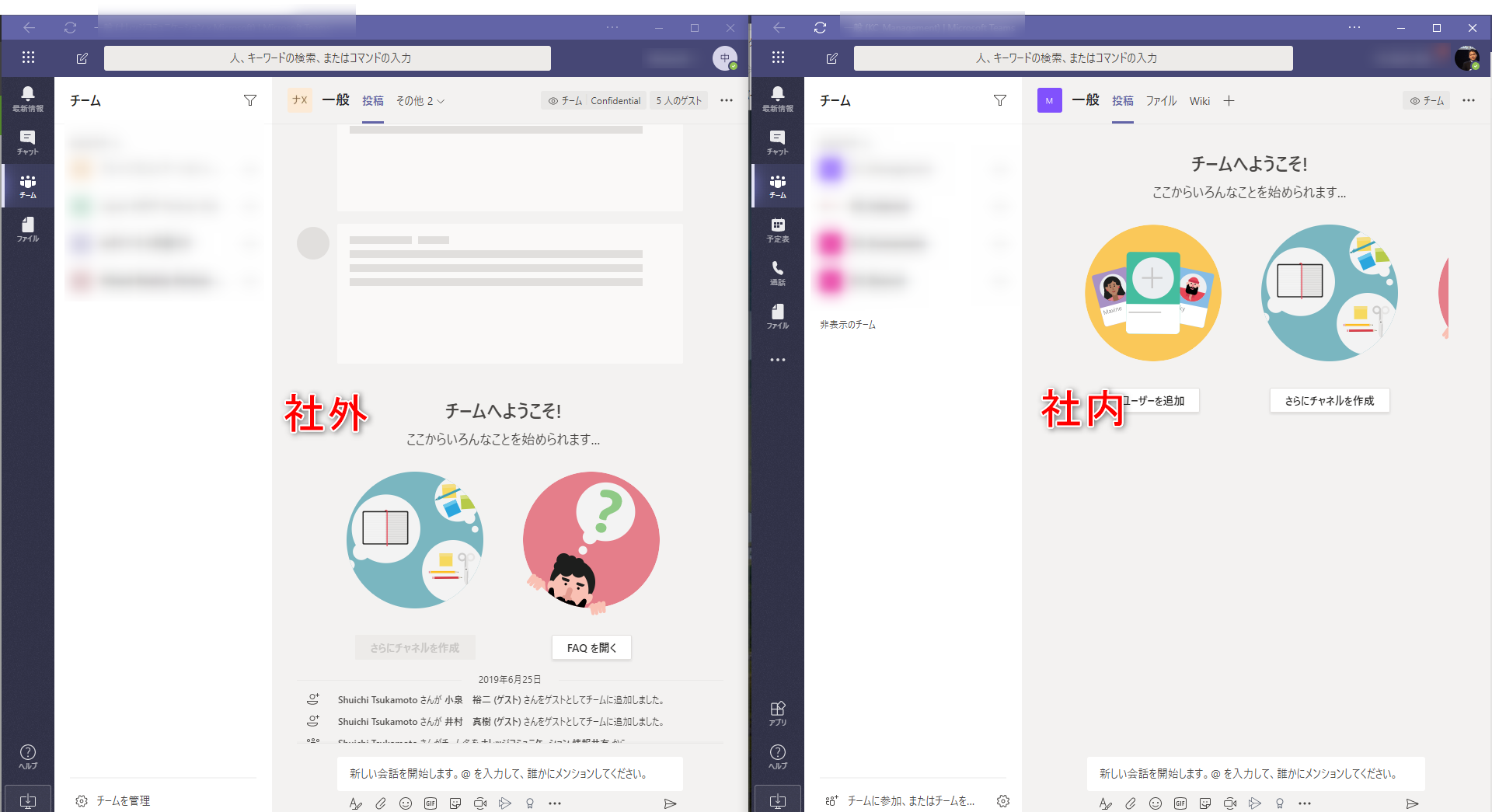
Task: Expand その他 2 tabs dropdown
Action: click(x=420, y=101)
